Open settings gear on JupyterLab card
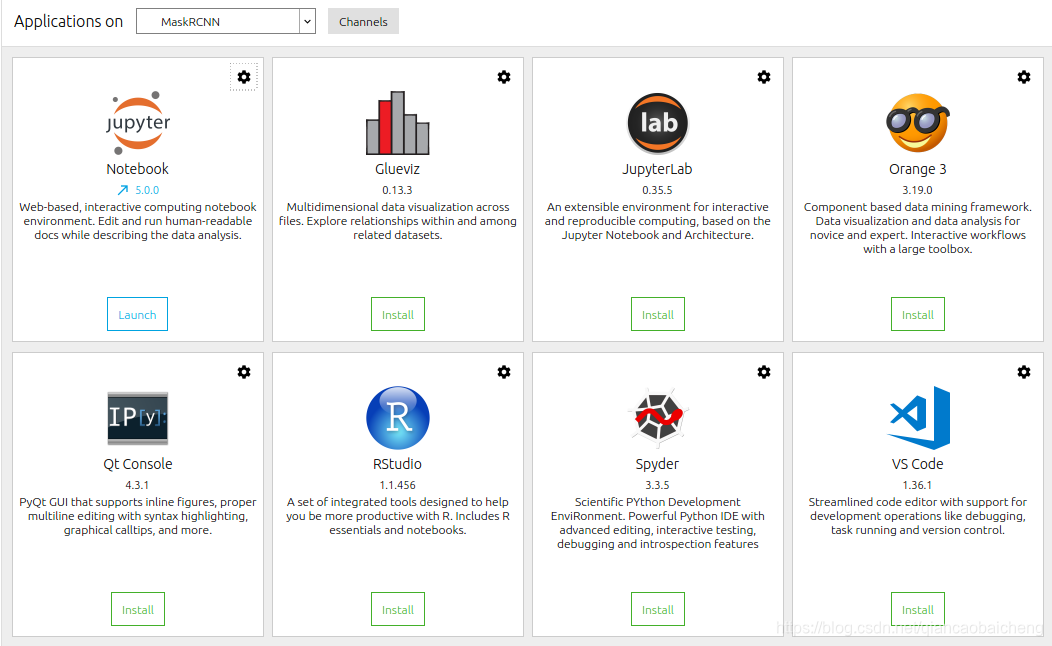The width and height of the screenshot is (1052, 646). pos(764,77)
